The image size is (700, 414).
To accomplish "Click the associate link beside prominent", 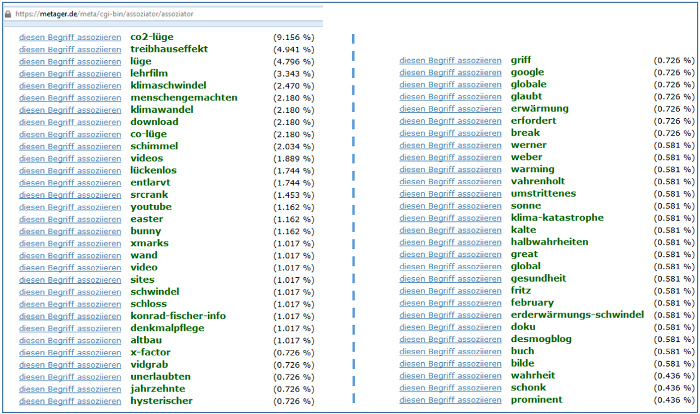I will point(450,400).
